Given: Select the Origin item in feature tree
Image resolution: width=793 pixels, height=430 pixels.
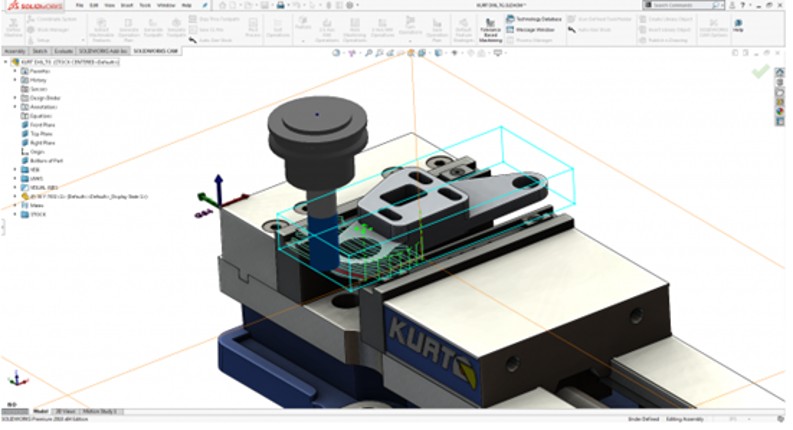Looking at the screenshot, I should tap(36, 151).
